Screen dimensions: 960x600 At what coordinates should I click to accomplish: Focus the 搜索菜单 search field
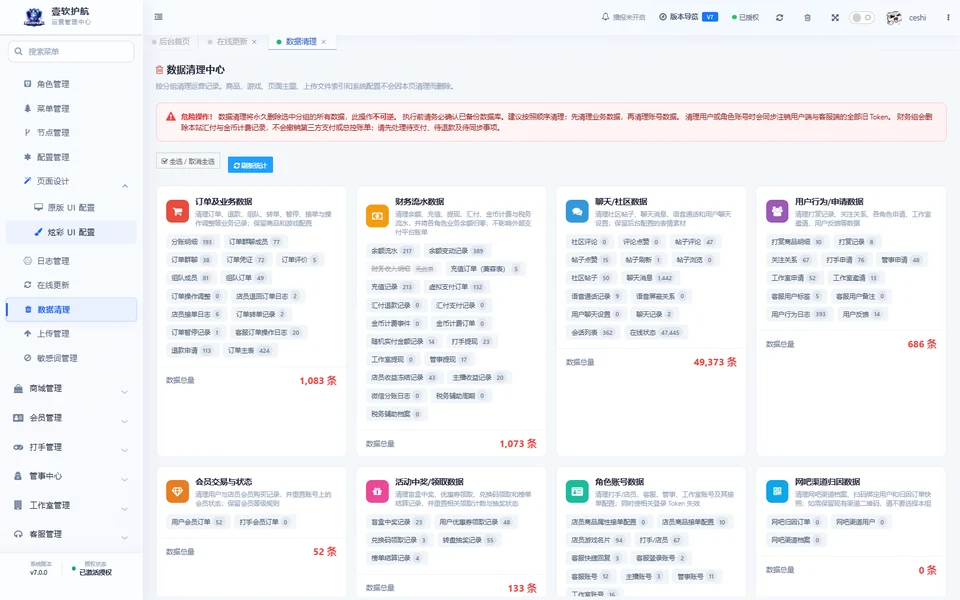[71, 51]
